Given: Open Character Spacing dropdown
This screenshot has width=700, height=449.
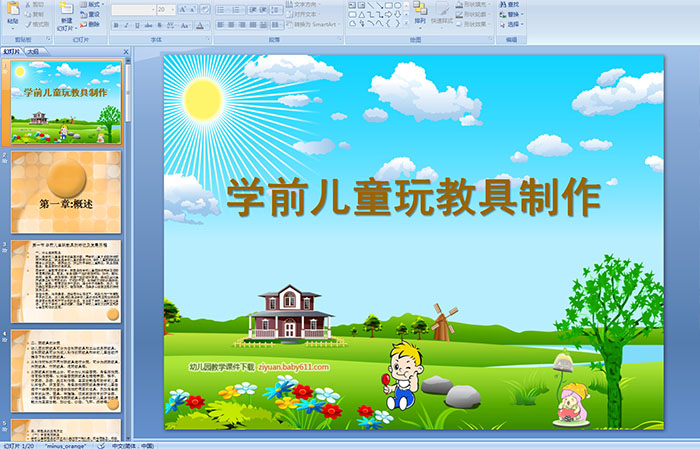Looking at the screenshot, I should [x=171, y=25].
